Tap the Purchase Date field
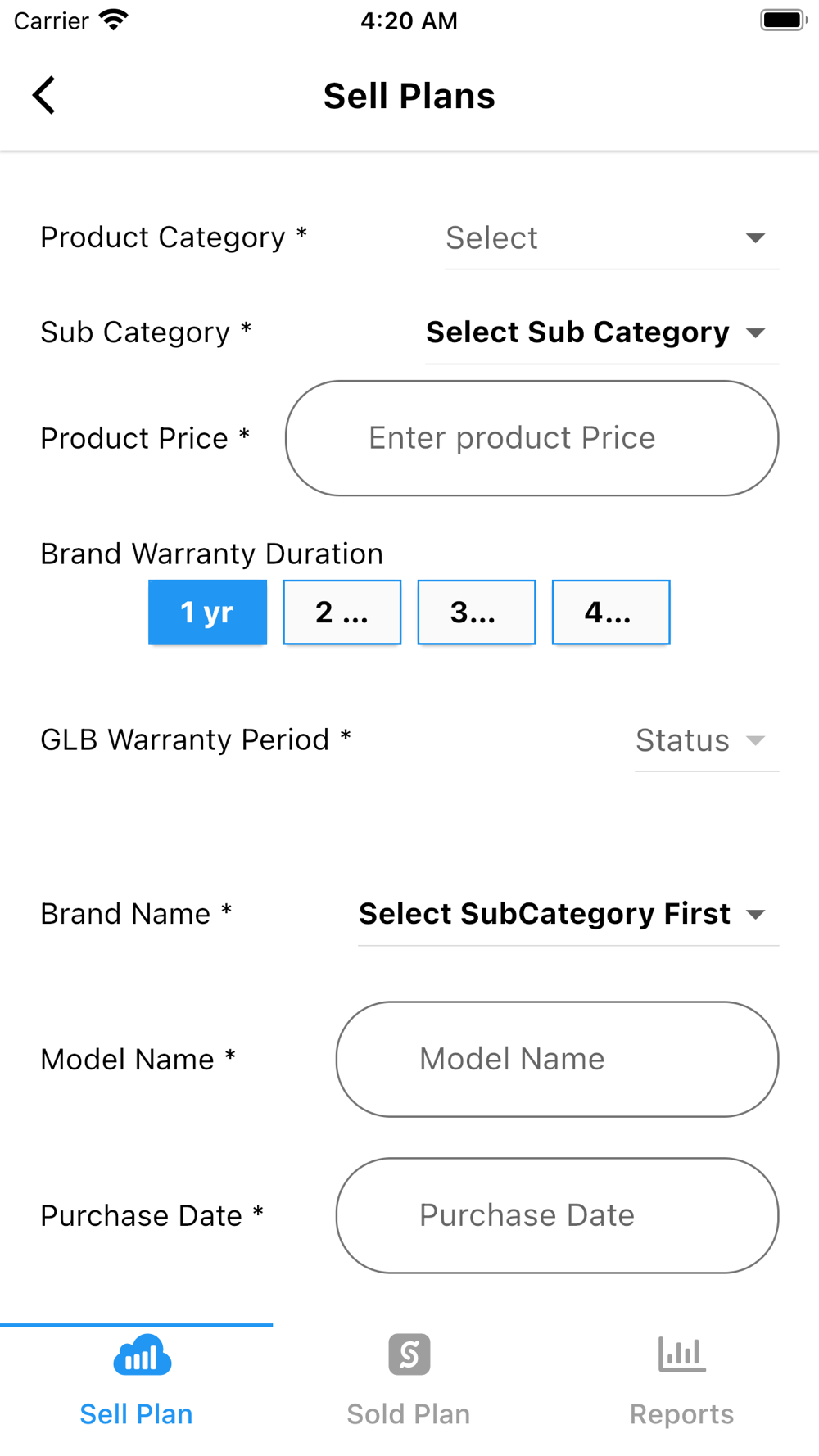819x1456 pixels. tap(557, 1215)
